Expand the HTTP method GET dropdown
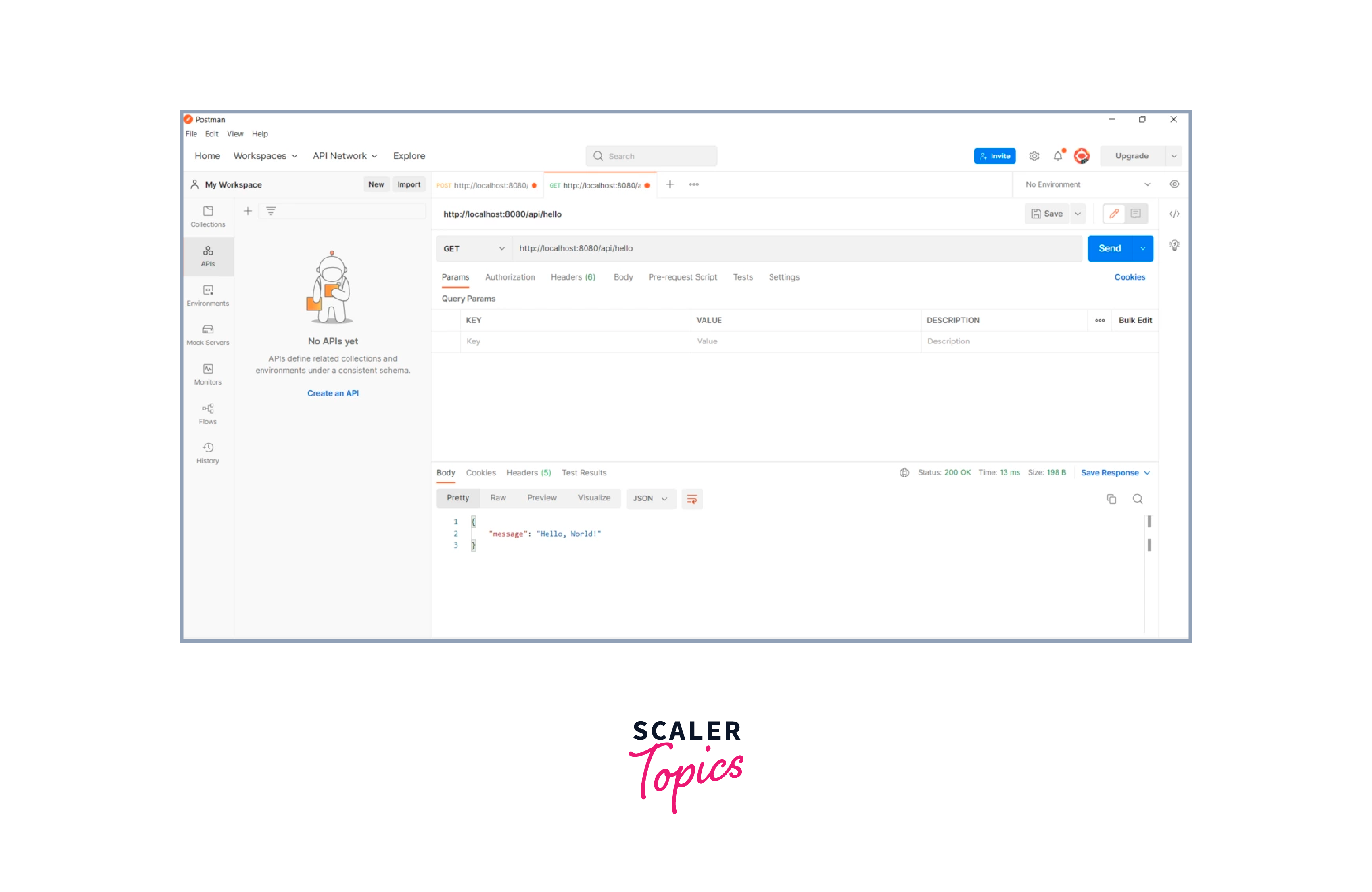The height and width of the screenshot is (892, 1372). pyautogui.click(x=471, y=248)
